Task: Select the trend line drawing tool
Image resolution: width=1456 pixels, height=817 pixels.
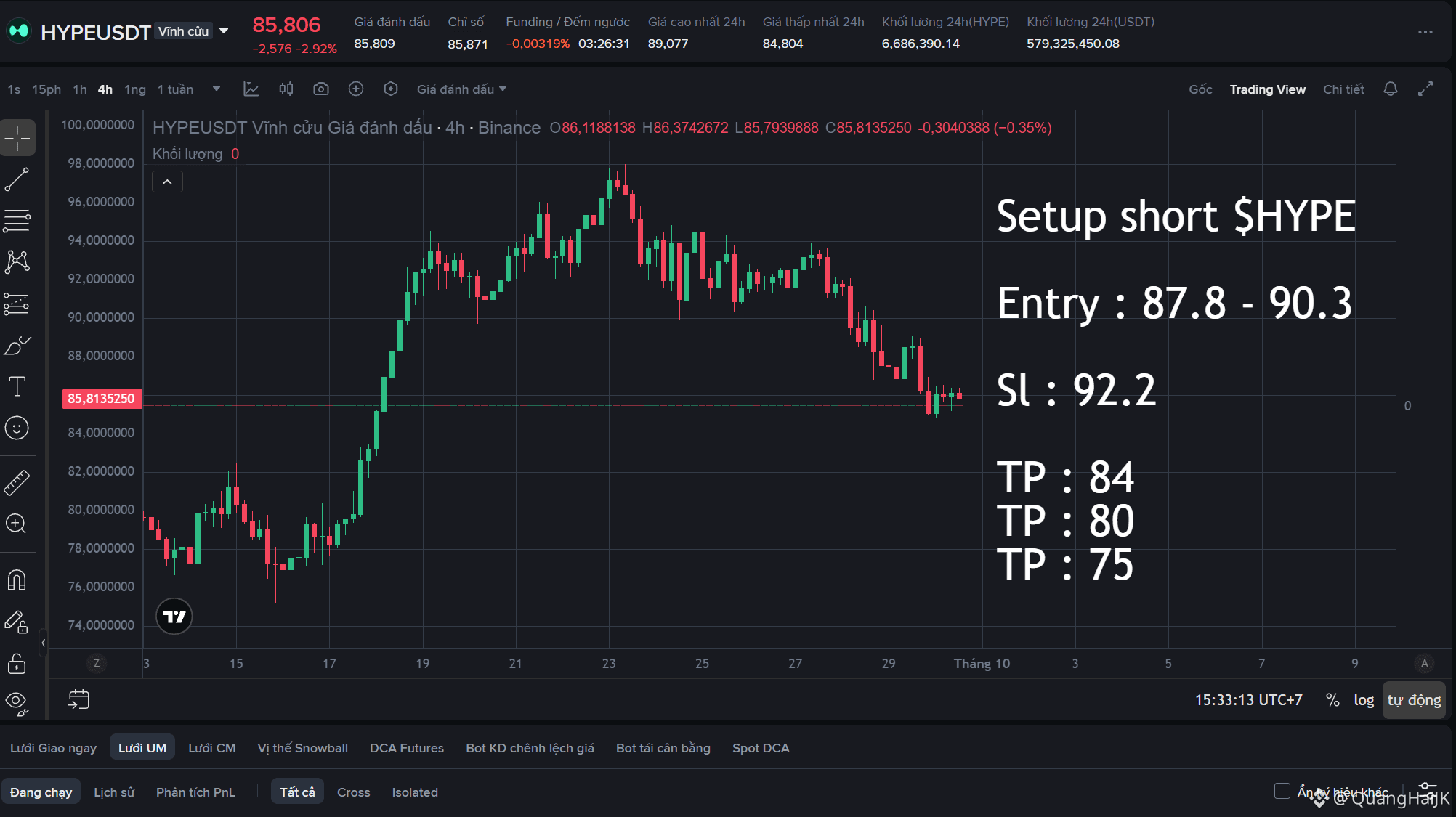Action: pyautogui.click(x=17, y=179)
